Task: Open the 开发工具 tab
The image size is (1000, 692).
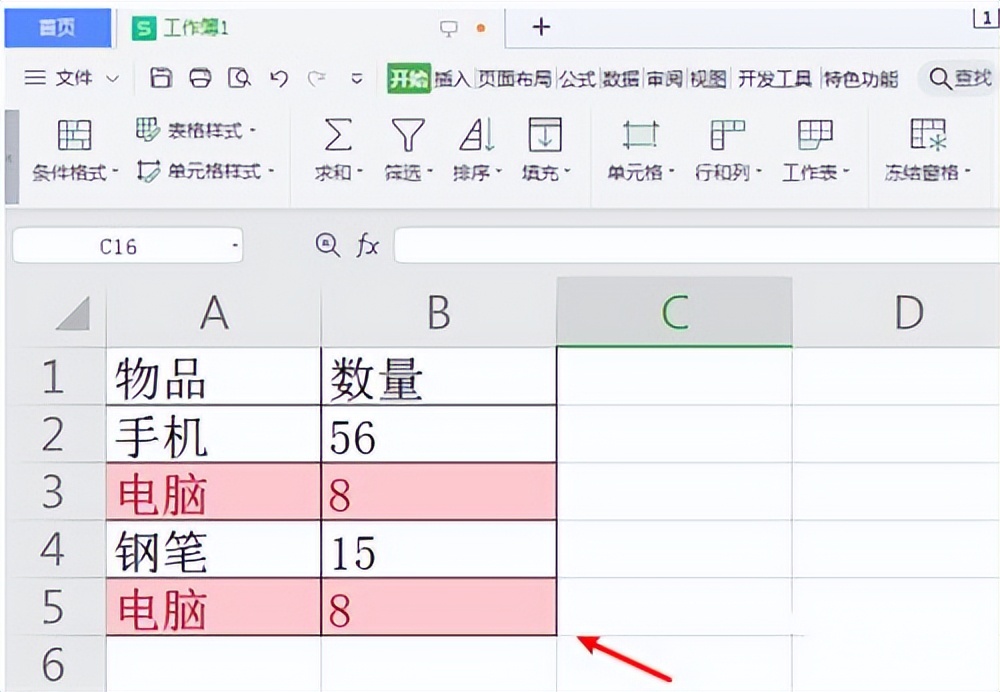Action: (x=775, y=79)
